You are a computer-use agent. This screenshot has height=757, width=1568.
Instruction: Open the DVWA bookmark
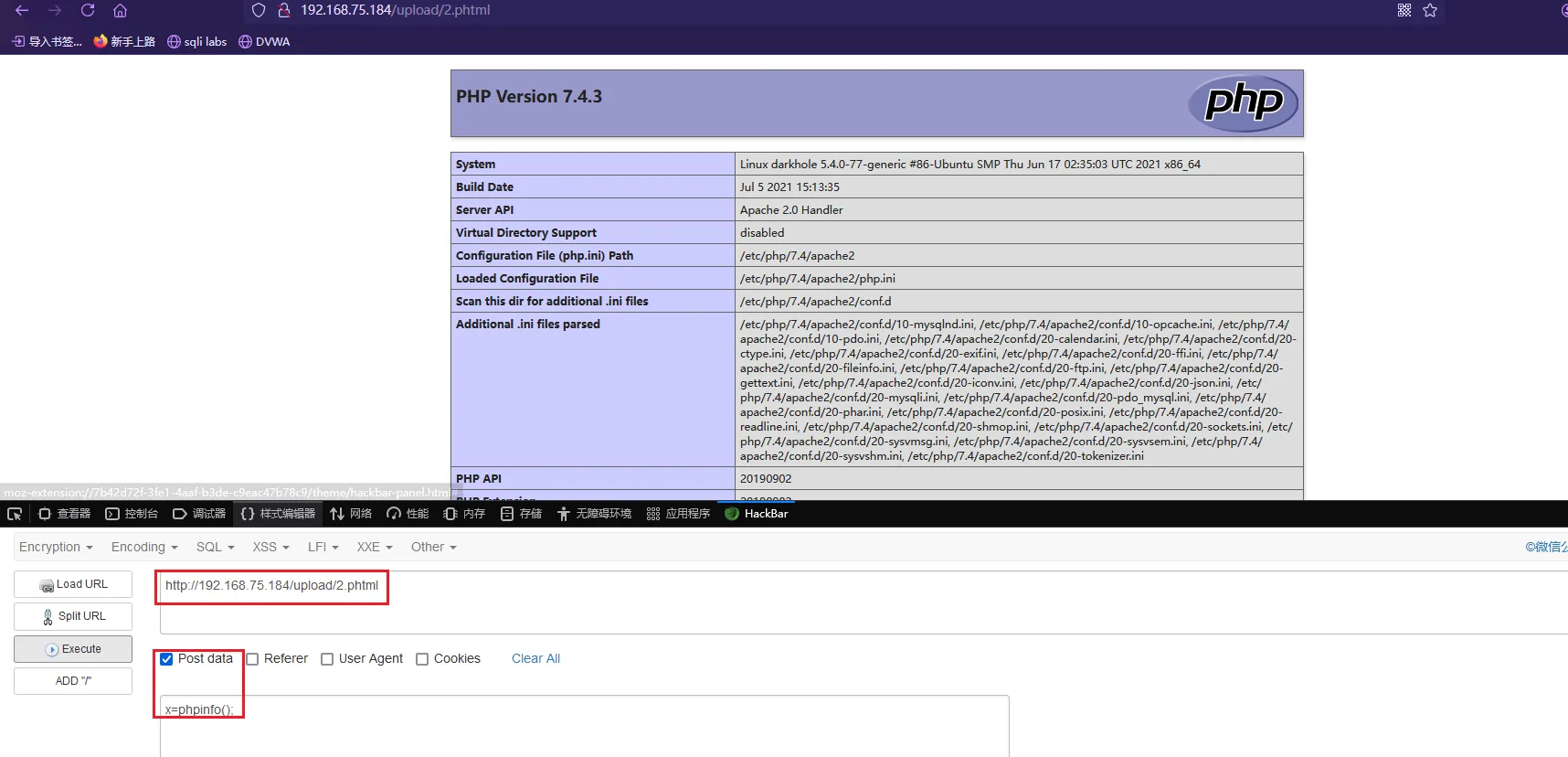coord(264,41)
